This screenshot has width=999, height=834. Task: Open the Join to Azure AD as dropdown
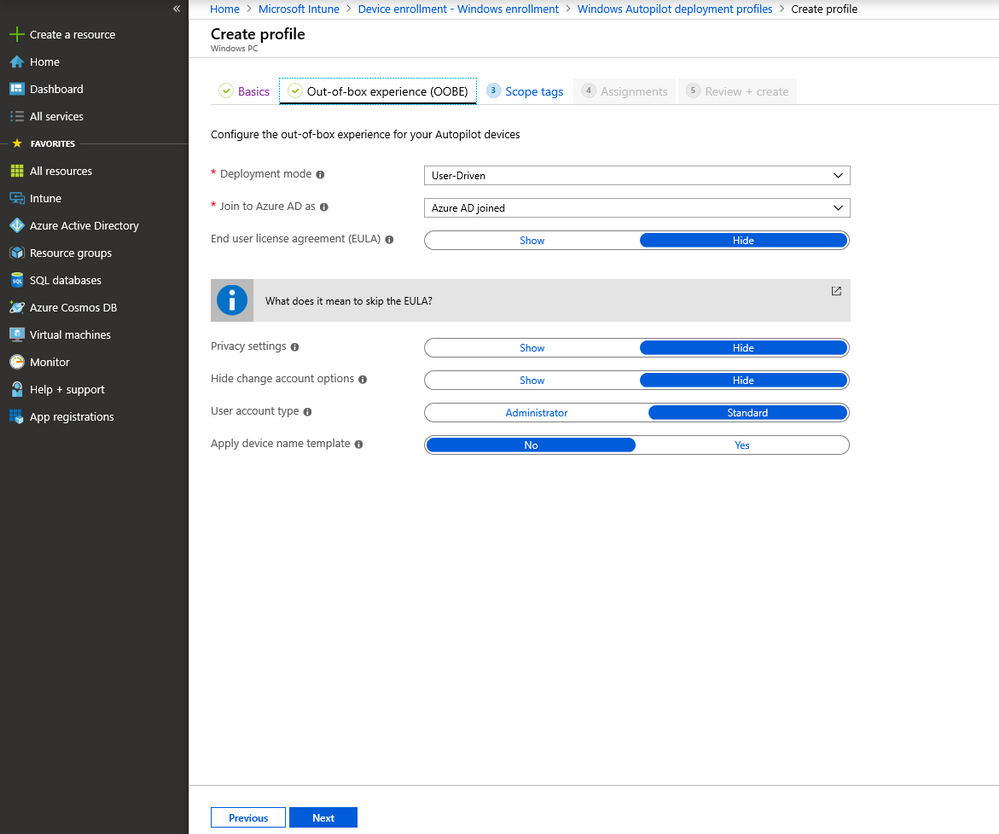(637, 208)
